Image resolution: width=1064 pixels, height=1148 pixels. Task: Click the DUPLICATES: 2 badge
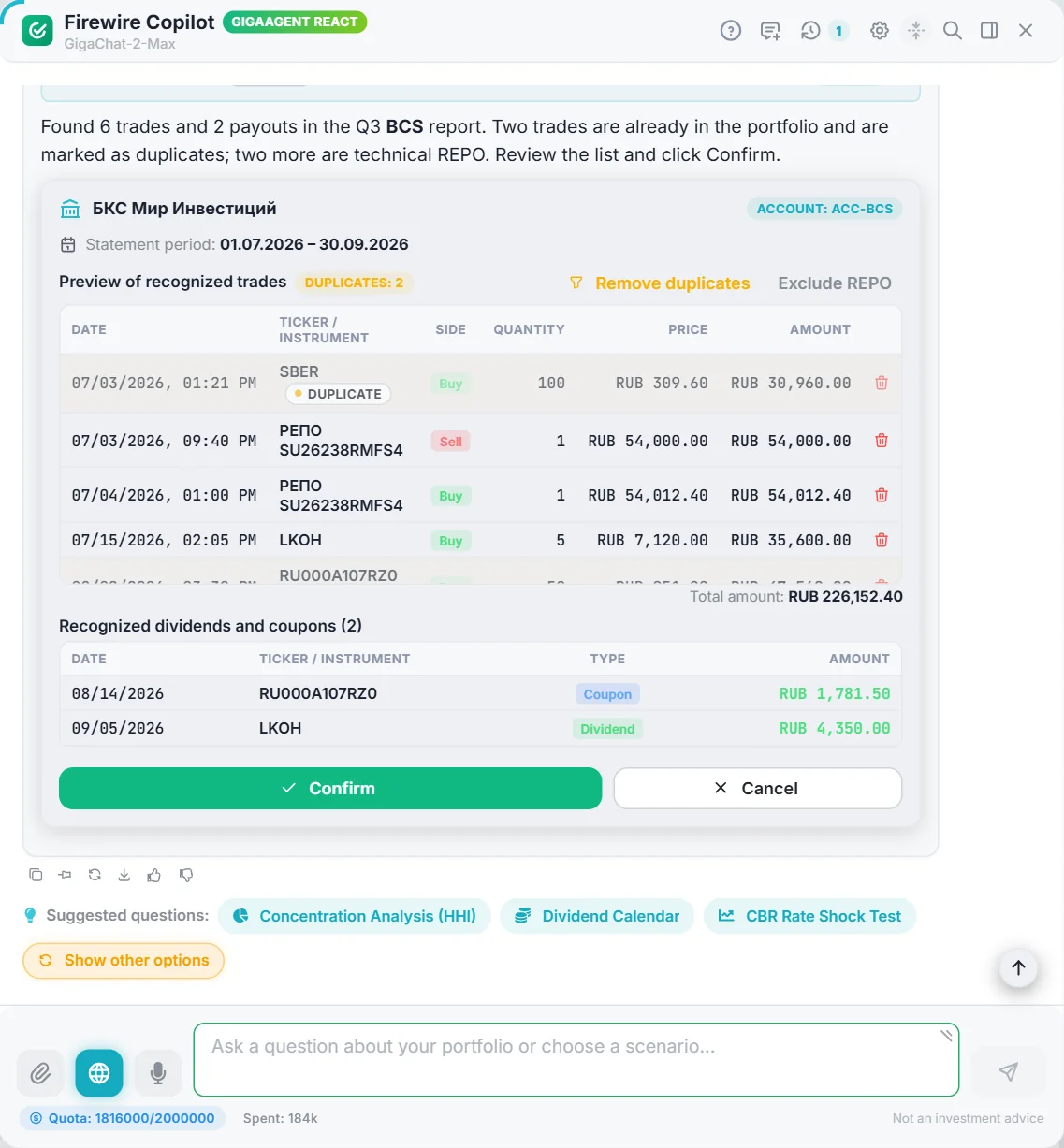pos(354,283)
